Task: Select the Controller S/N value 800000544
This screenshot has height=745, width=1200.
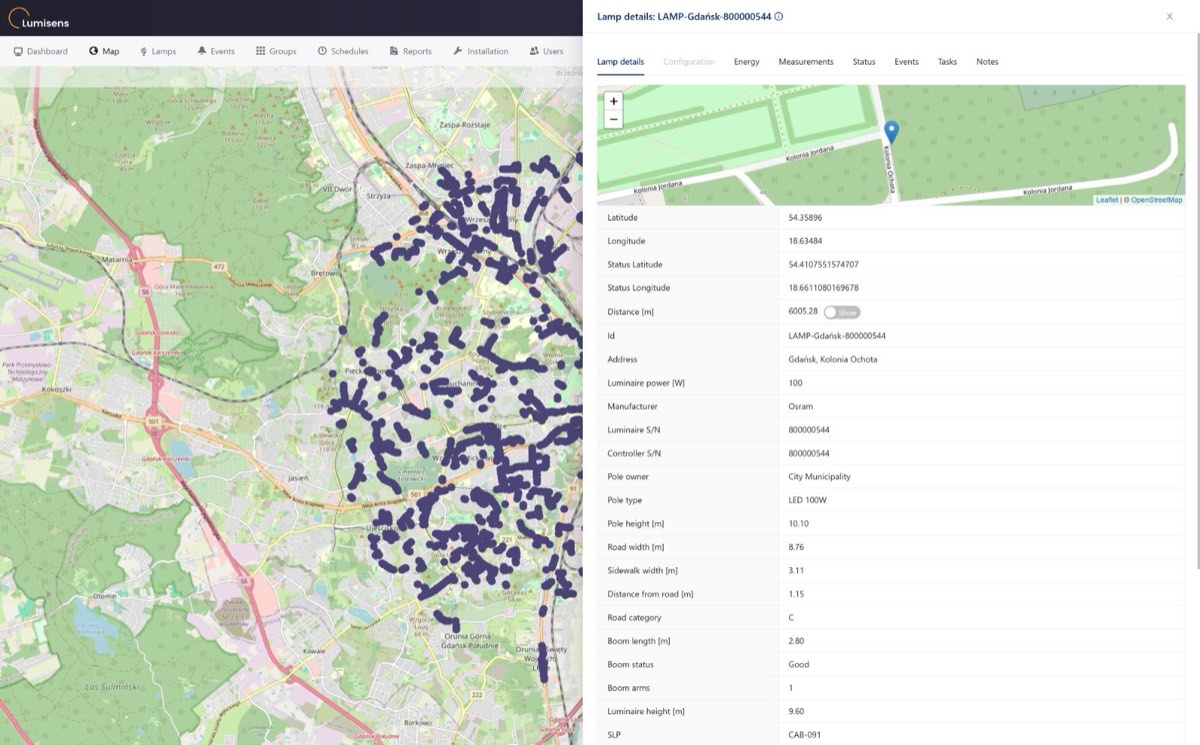Action: pos(809,454)
